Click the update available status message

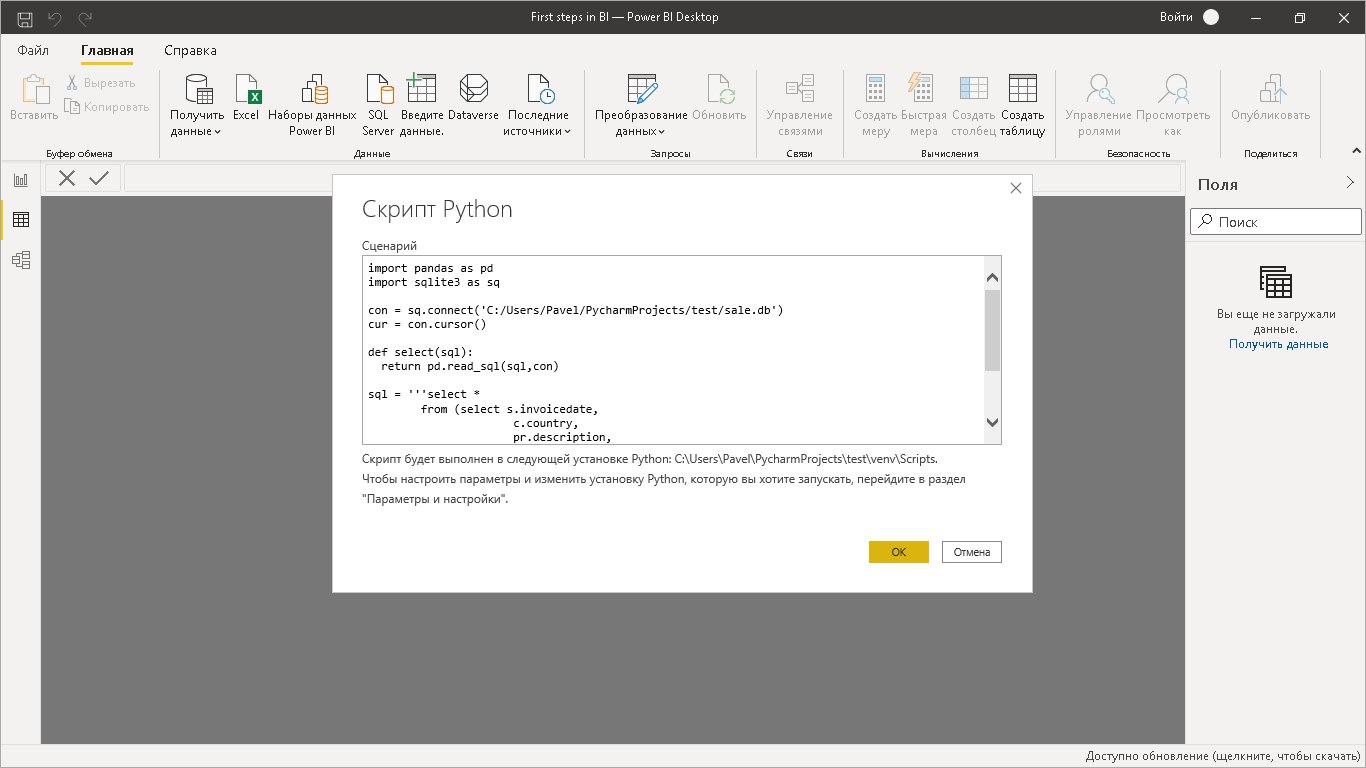pos(1223,756)
